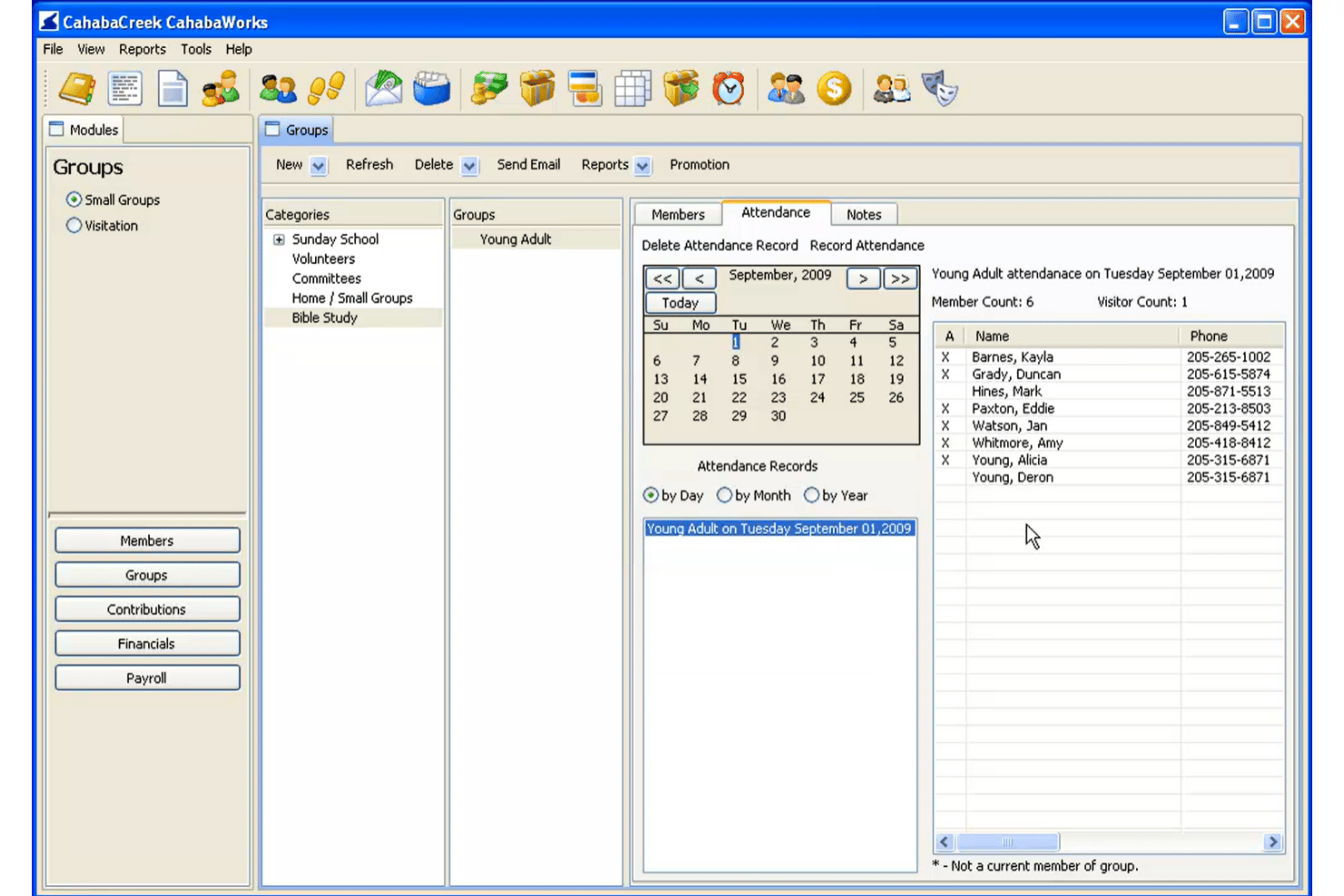Viewport: 1344px width, 896px height.
Task: Click the gold dollar coin icon
Action: [x=834, y=89]
